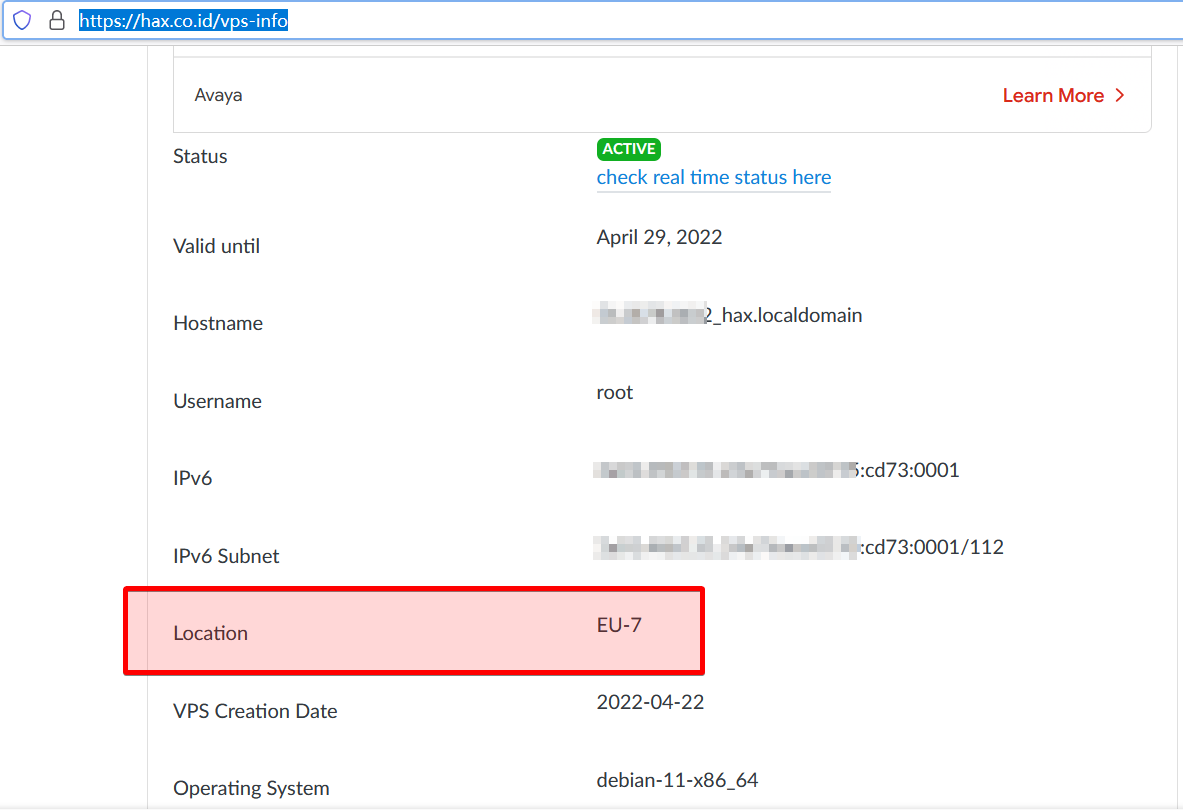Click the VPS Creation Date label
The width and height of the screenshot is (1183, 810).
click(x=255, y=711)
